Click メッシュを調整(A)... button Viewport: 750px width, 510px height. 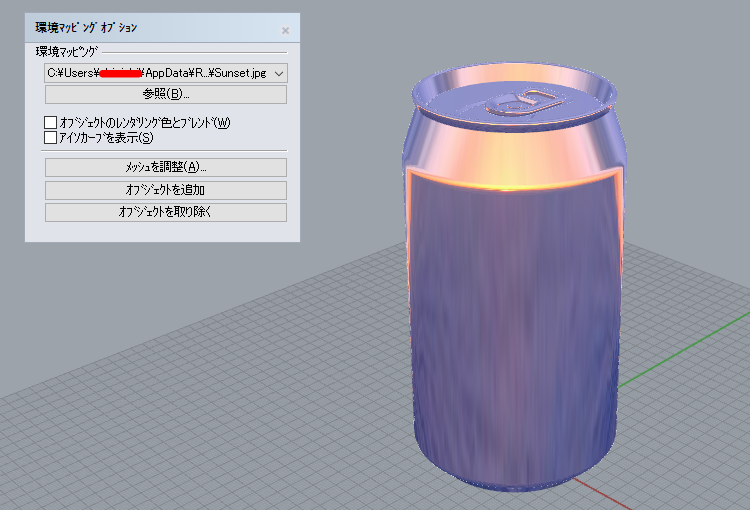click(x=165, y=167)
